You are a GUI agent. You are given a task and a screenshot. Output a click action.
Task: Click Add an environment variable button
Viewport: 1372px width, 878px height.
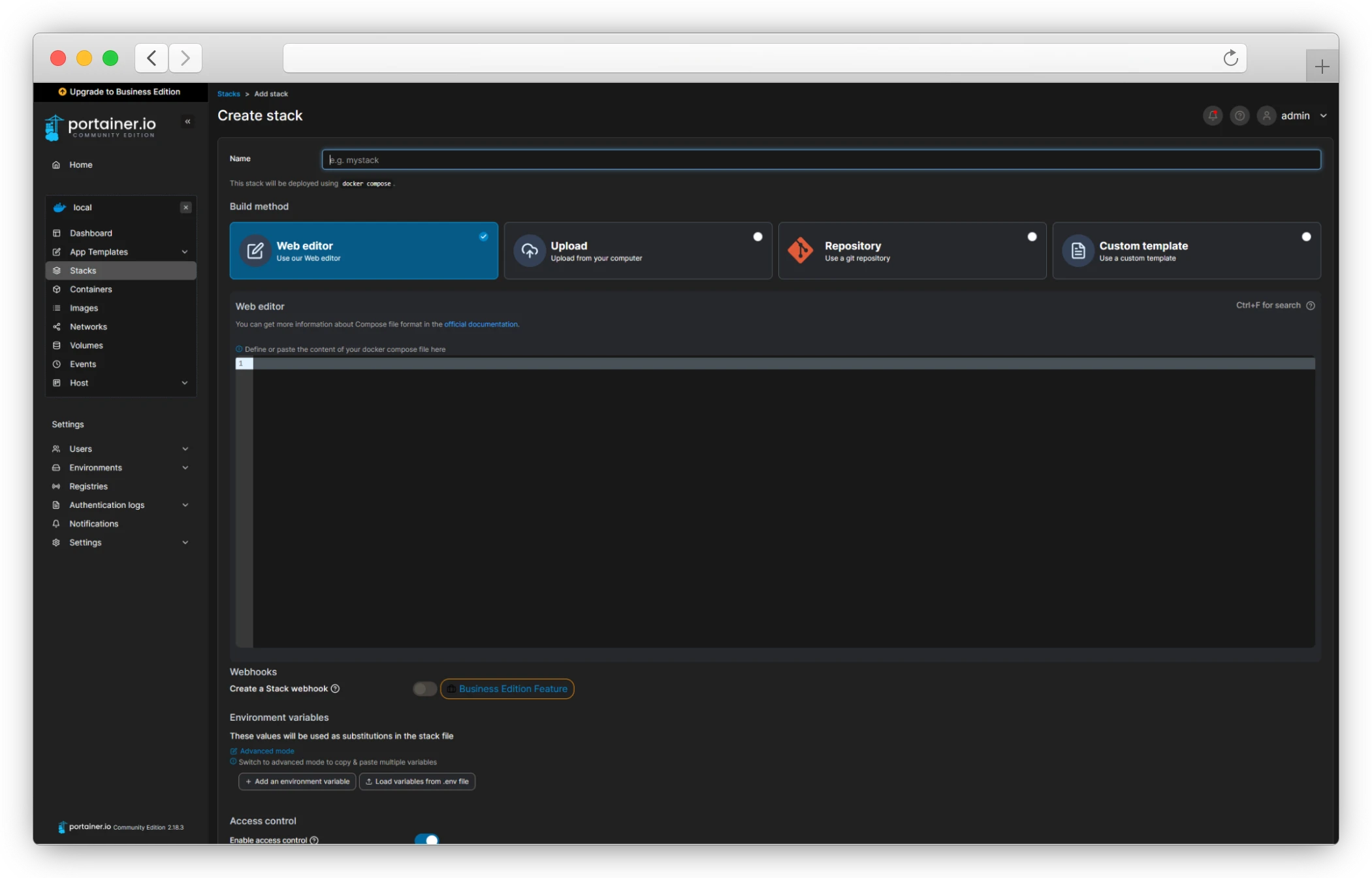tap(297, 781)
